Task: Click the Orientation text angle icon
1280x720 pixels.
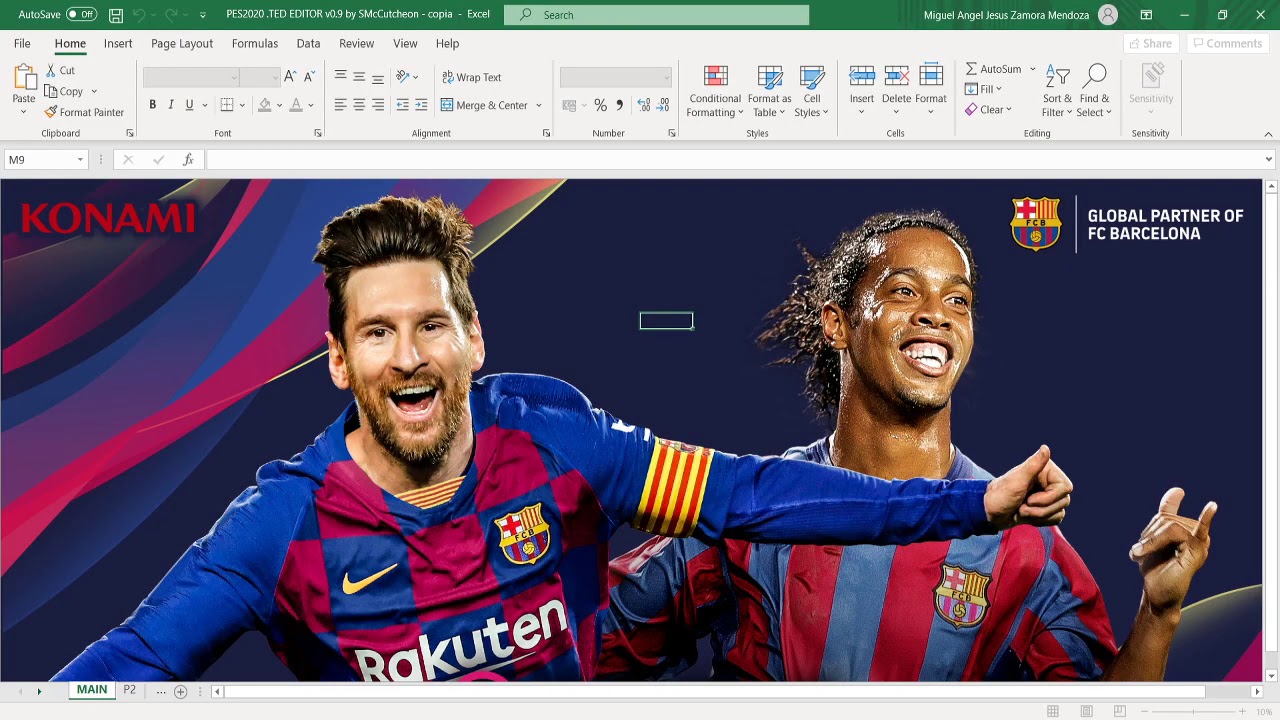Action: point(403,77)
